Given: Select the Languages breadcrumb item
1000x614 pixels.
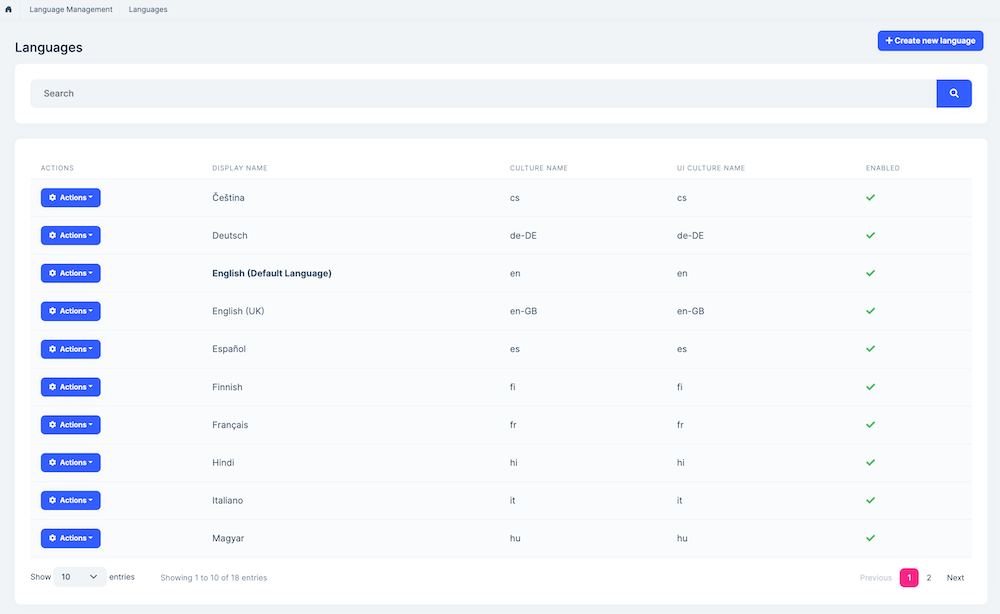Looking at the screenshot, I should pyautogui.click(x=147, y=9).
